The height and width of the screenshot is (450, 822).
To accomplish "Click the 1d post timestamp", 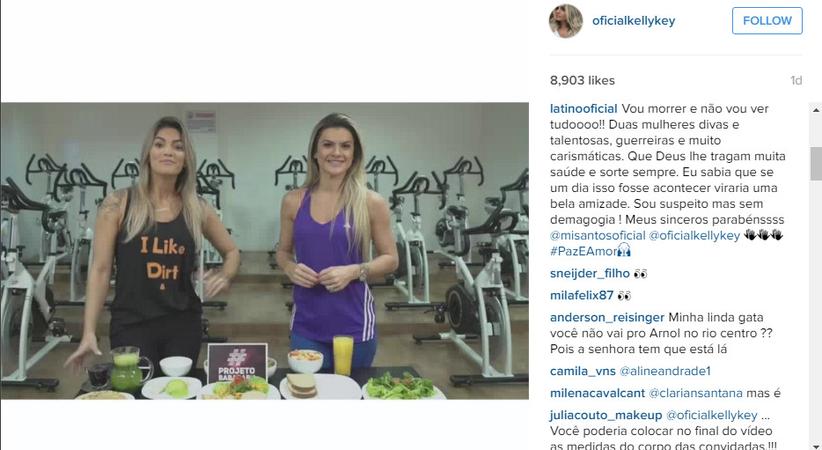I will click(x=796, y=80).
